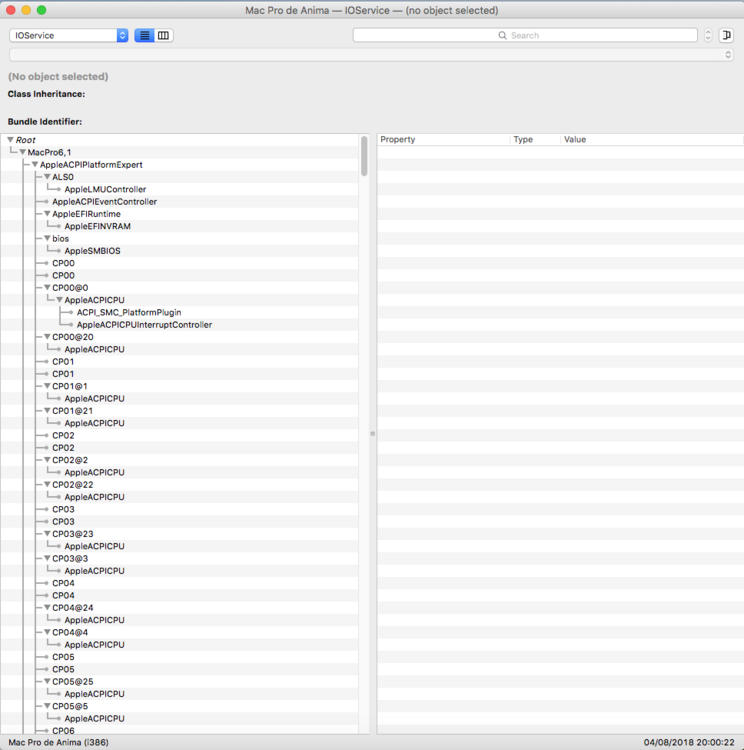744x750 pixels.
Task: Select the AppleLMUController entry
Action: click(x=105, y=189)
